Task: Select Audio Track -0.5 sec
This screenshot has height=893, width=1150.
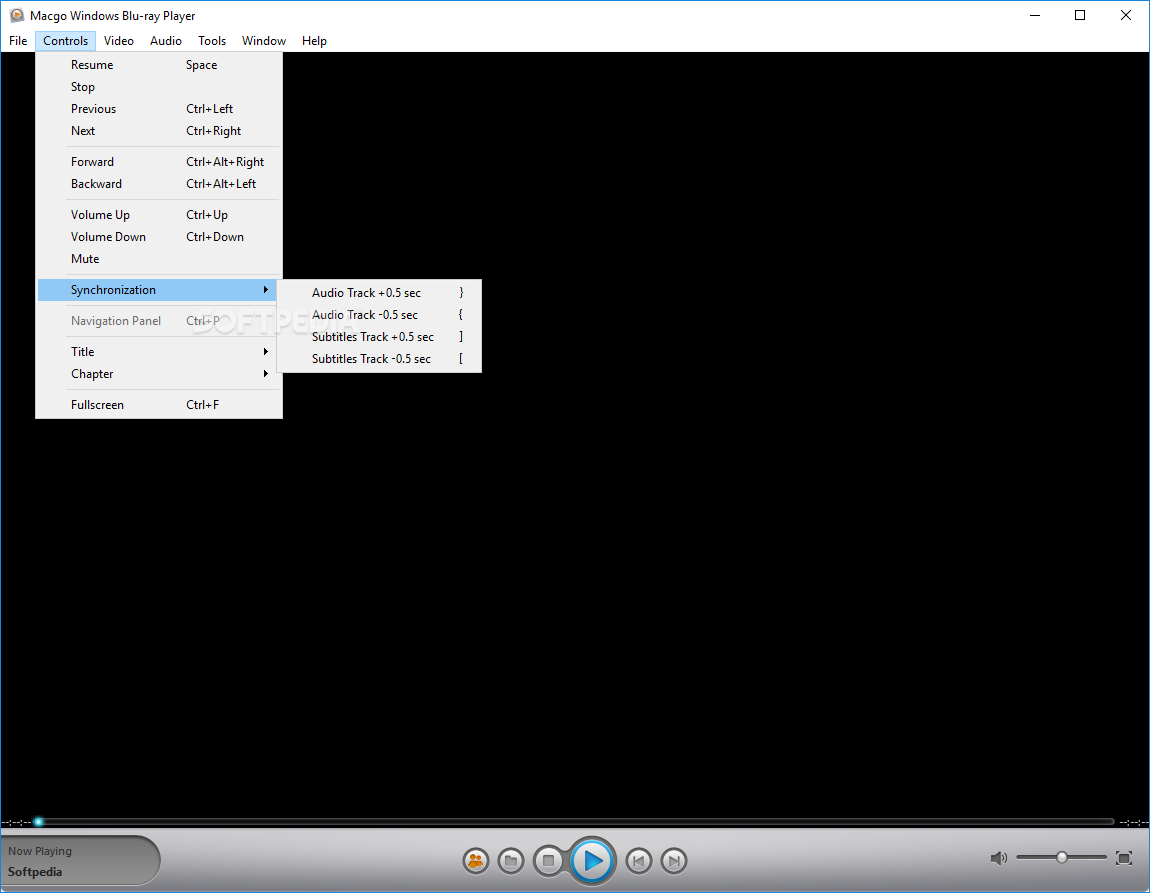Action: [379, 315]
